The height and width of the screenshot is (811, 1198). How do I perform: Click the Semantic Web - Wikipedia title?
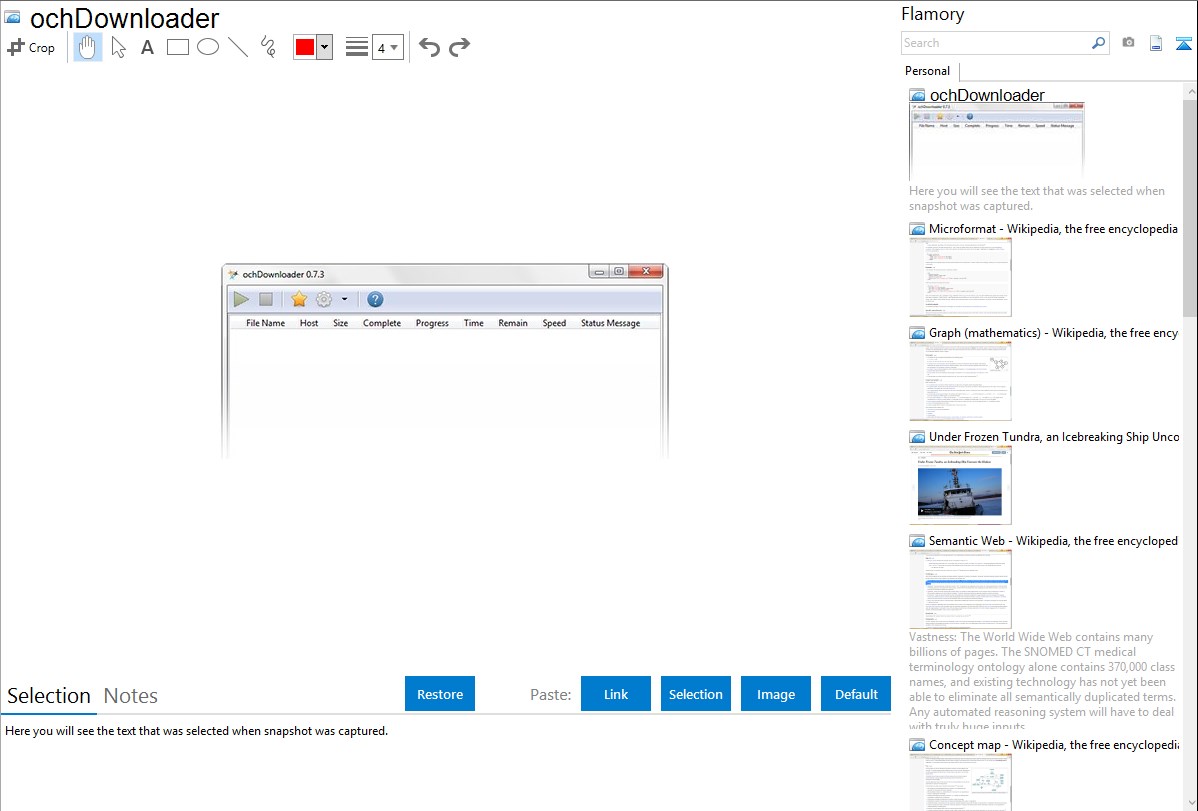tap(1053, 540)
